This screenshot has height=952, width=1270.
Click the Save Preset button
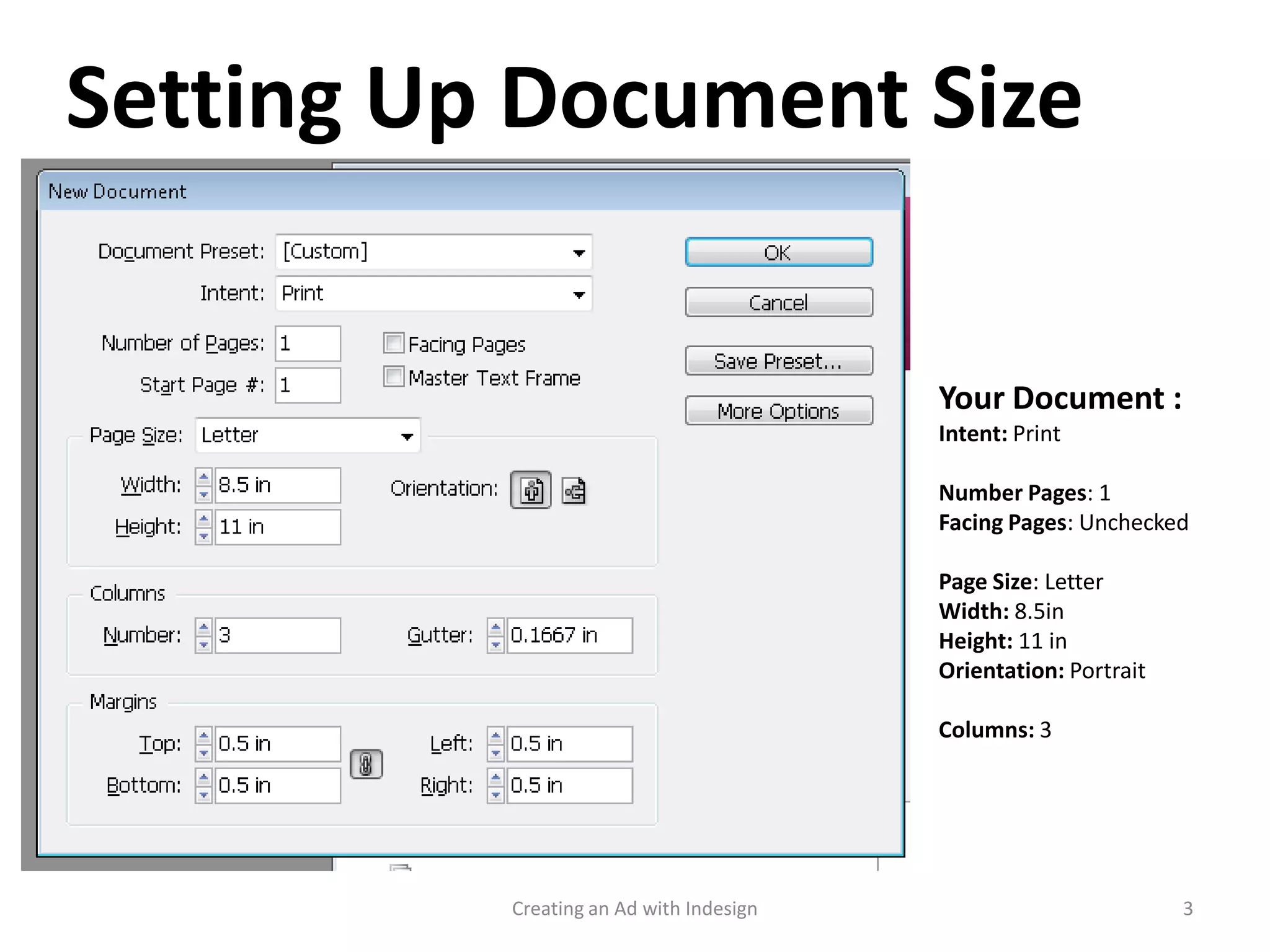(x=779, y=361)
